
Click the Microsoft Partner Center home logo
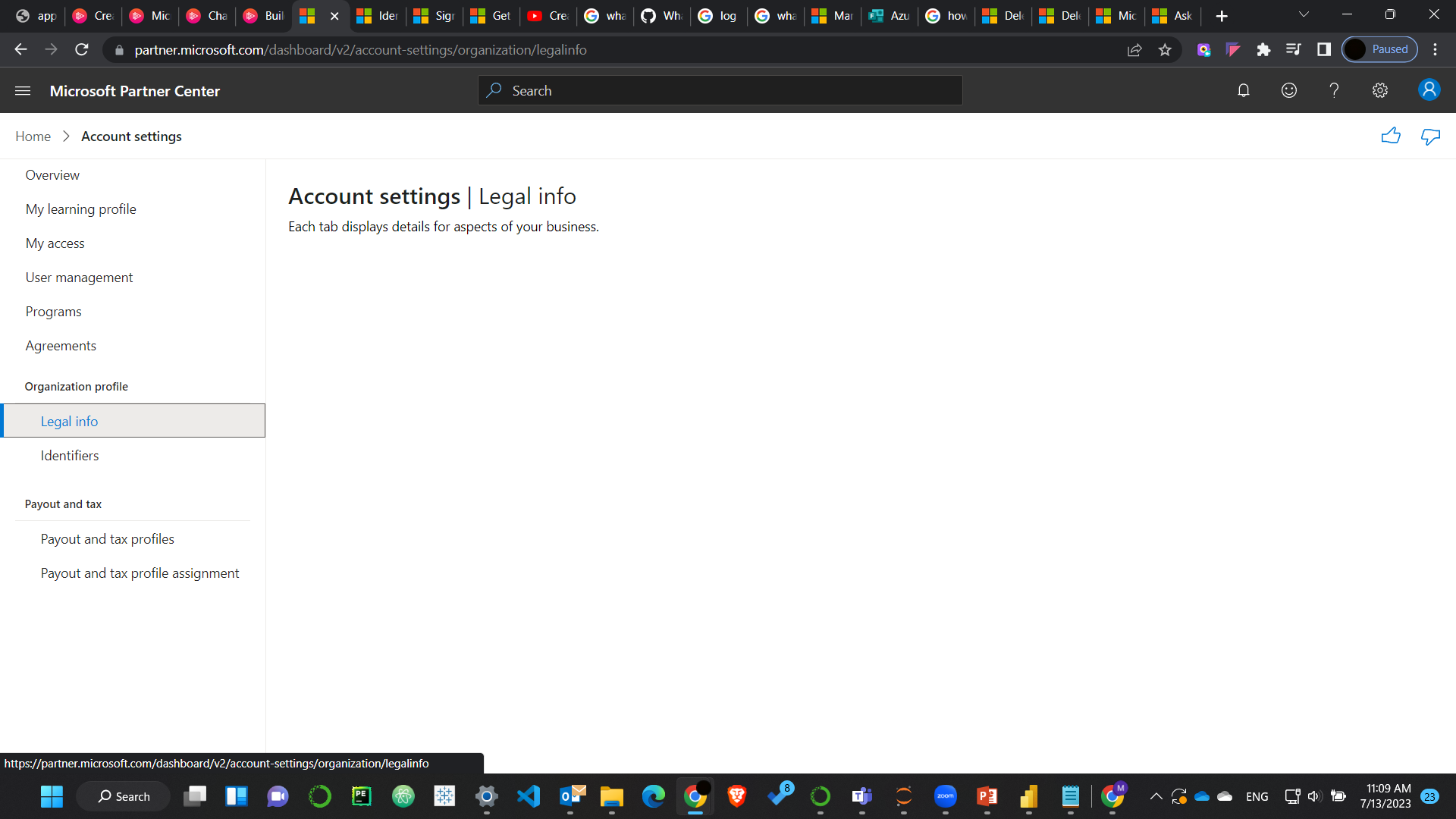[135, 91]
